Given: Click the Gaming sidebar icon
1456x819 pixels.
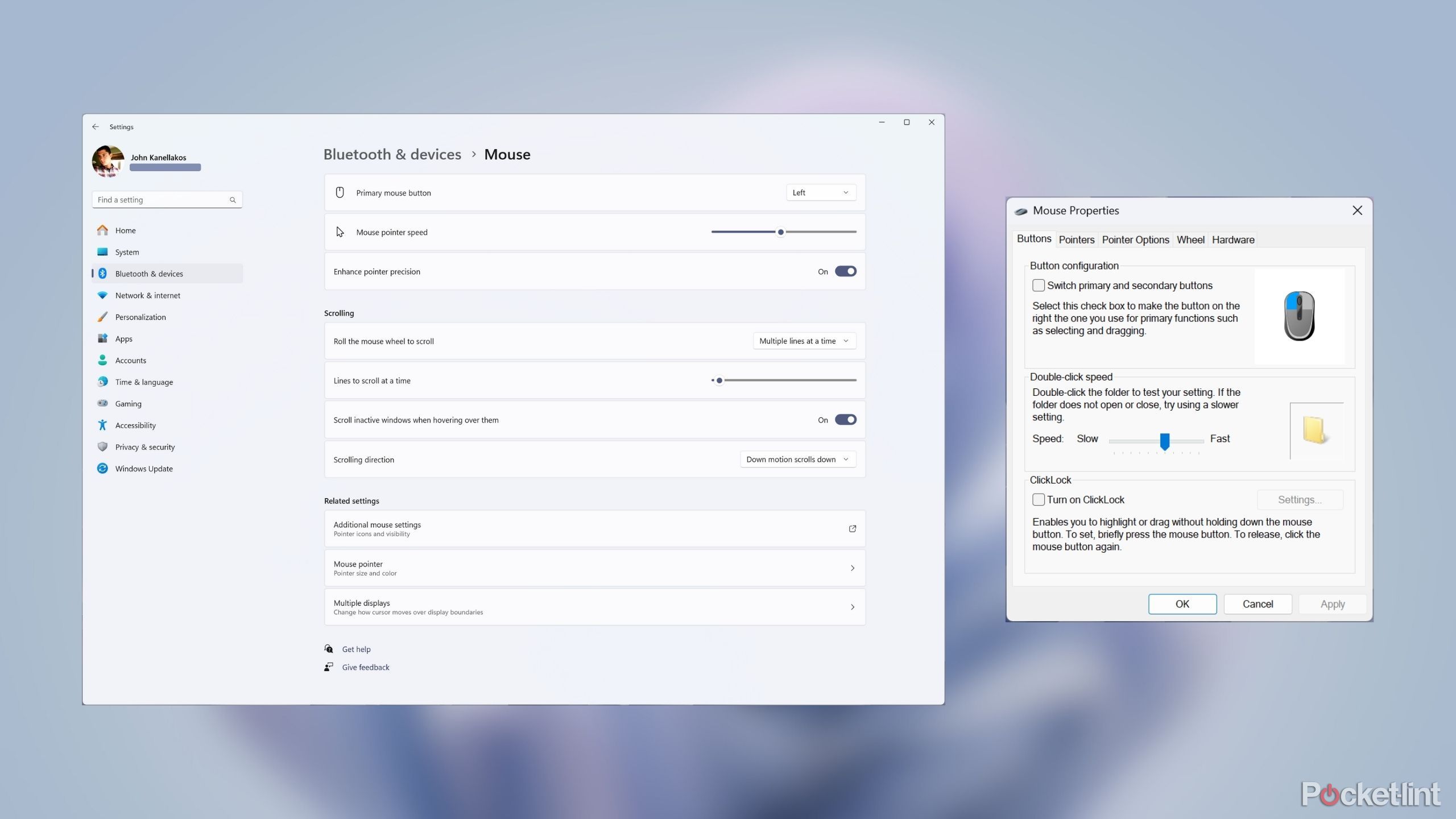Looking at the screenshot, I should coord(102,403).
